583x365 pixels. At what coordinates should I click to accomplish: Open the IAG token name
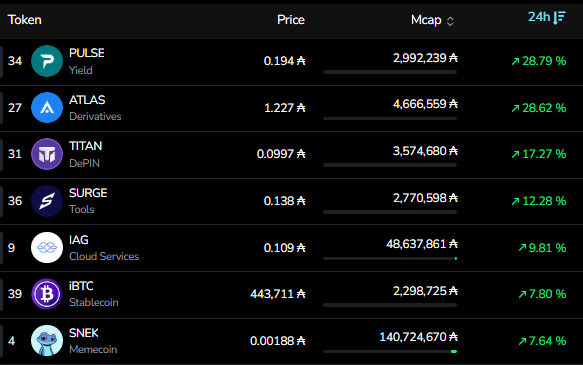pyautogui.click(x=79, y=240)
